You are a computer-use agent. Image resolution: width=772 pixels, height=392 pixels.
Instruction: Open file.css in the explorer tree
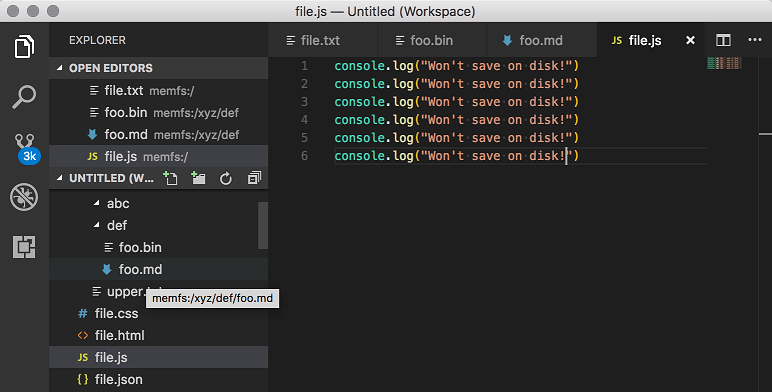point(159,313)
